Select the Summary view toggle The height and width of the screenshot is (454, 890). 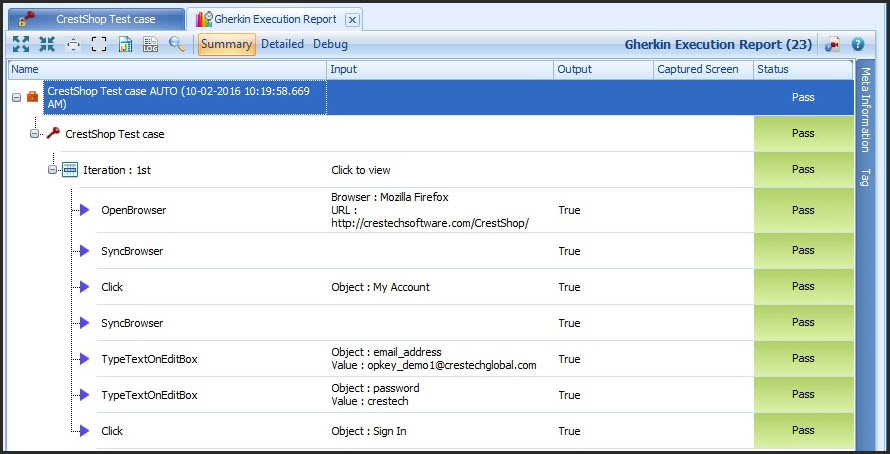(x=226, y=44)
